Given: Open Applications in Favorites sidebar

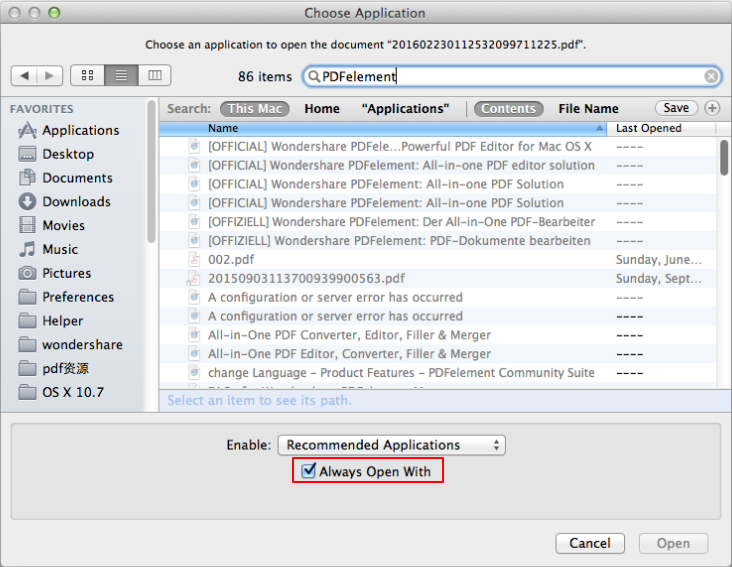Looking at the screenshot, I should click(69, 130).
